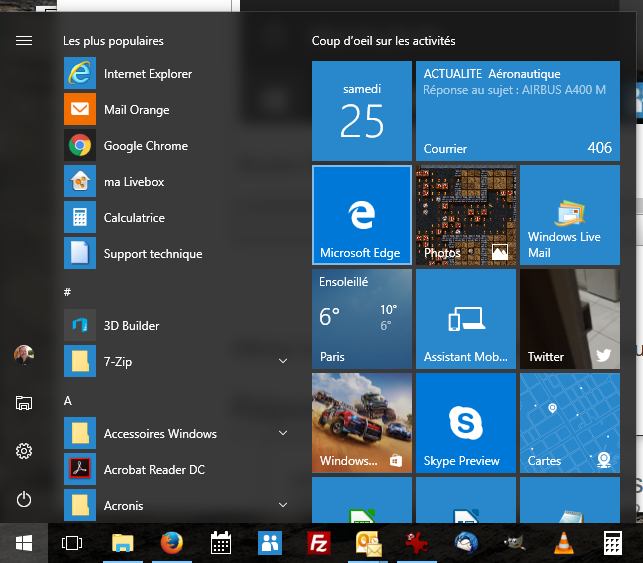Open the Skype Preview tile
This screenshot has width=643, height=563.
(x=465, y=423)
